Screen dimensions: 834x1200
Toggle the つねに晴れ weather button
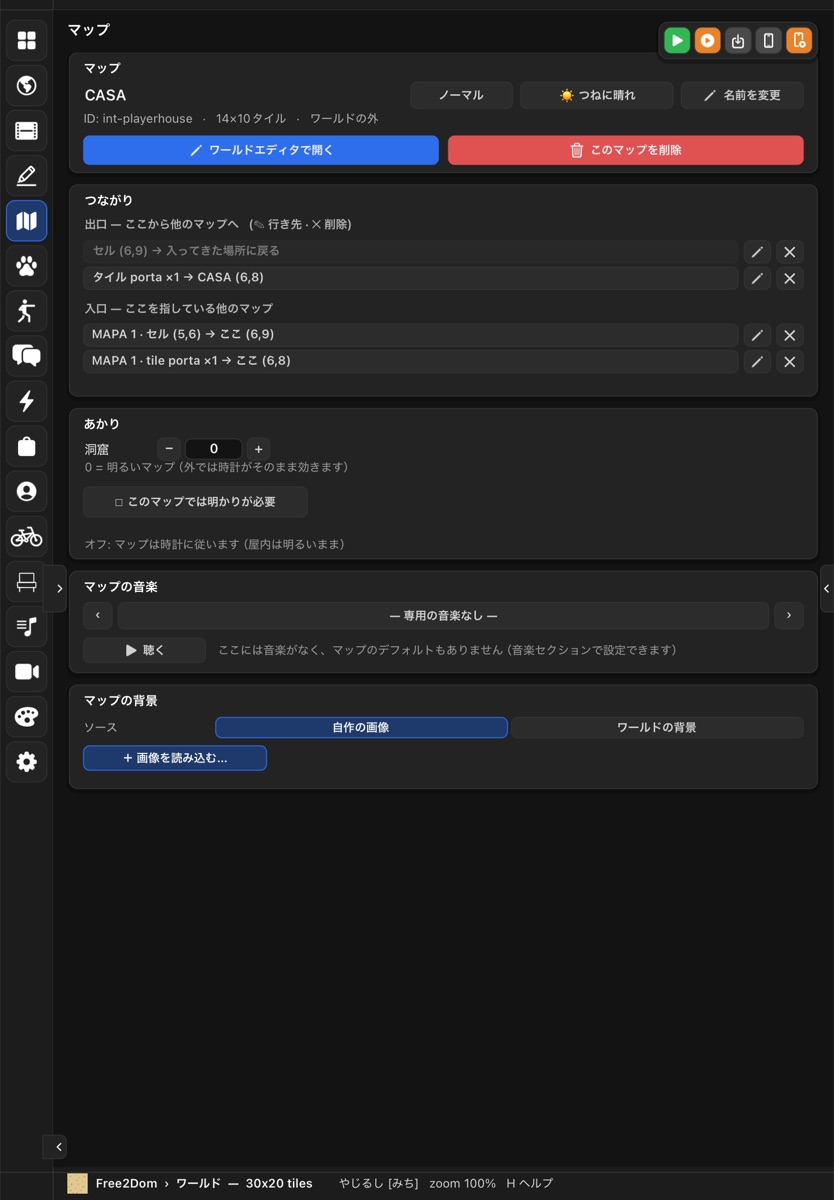[x=597, y=95]
